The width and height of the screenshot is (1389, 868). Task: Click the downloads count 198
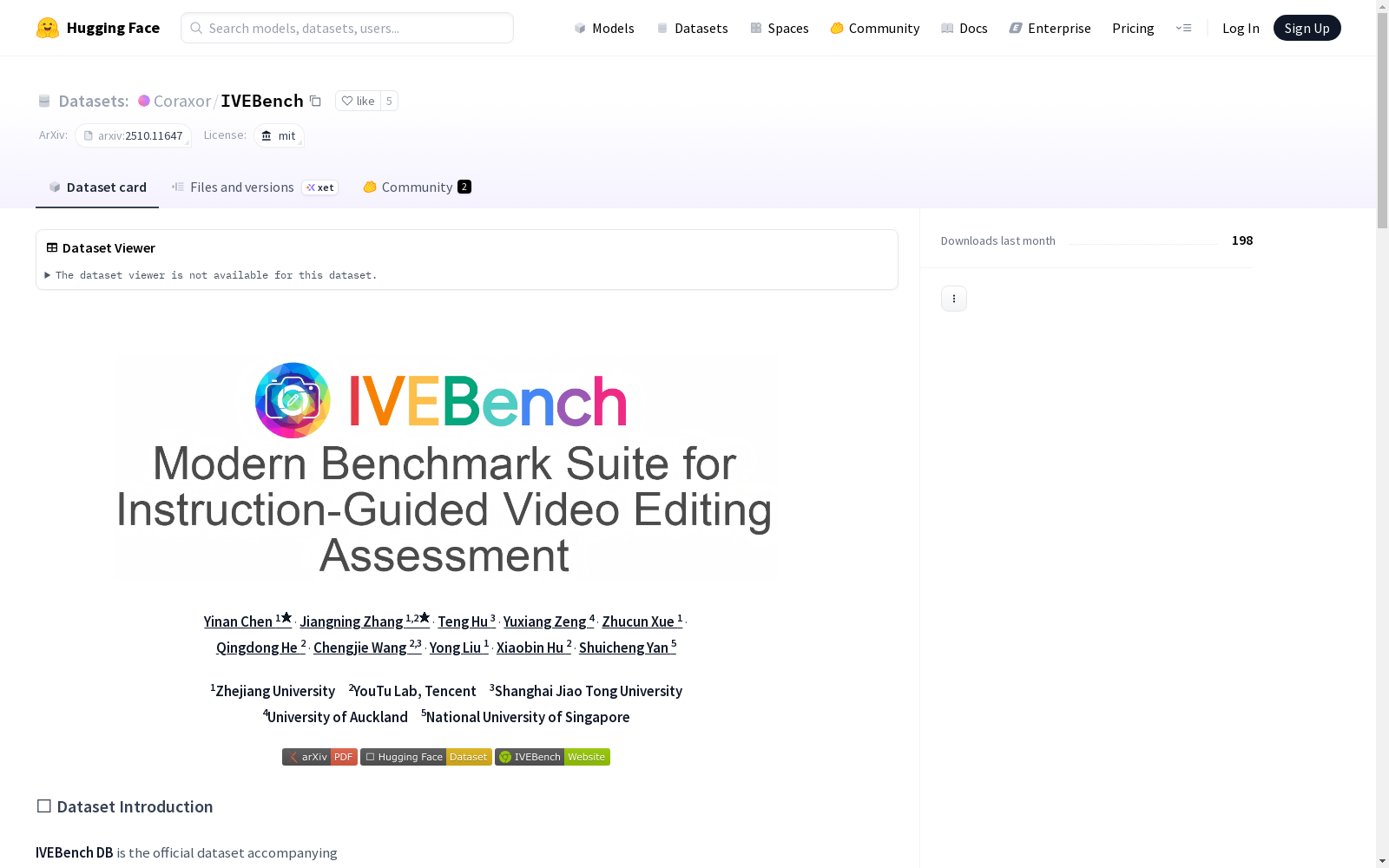click(x=1242, y=240)
